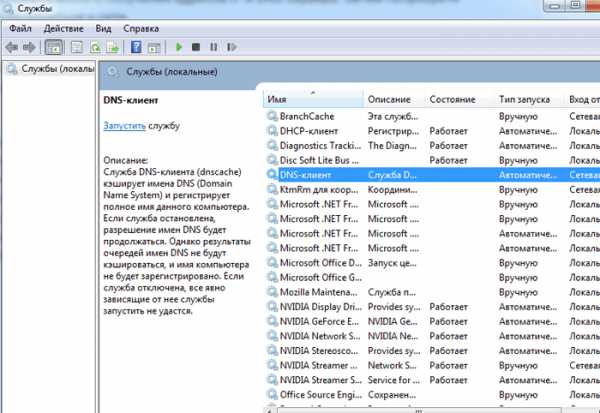Sort by the Состояние column header
The width and height of the screenshot is (600, 413).
point(460,99)
